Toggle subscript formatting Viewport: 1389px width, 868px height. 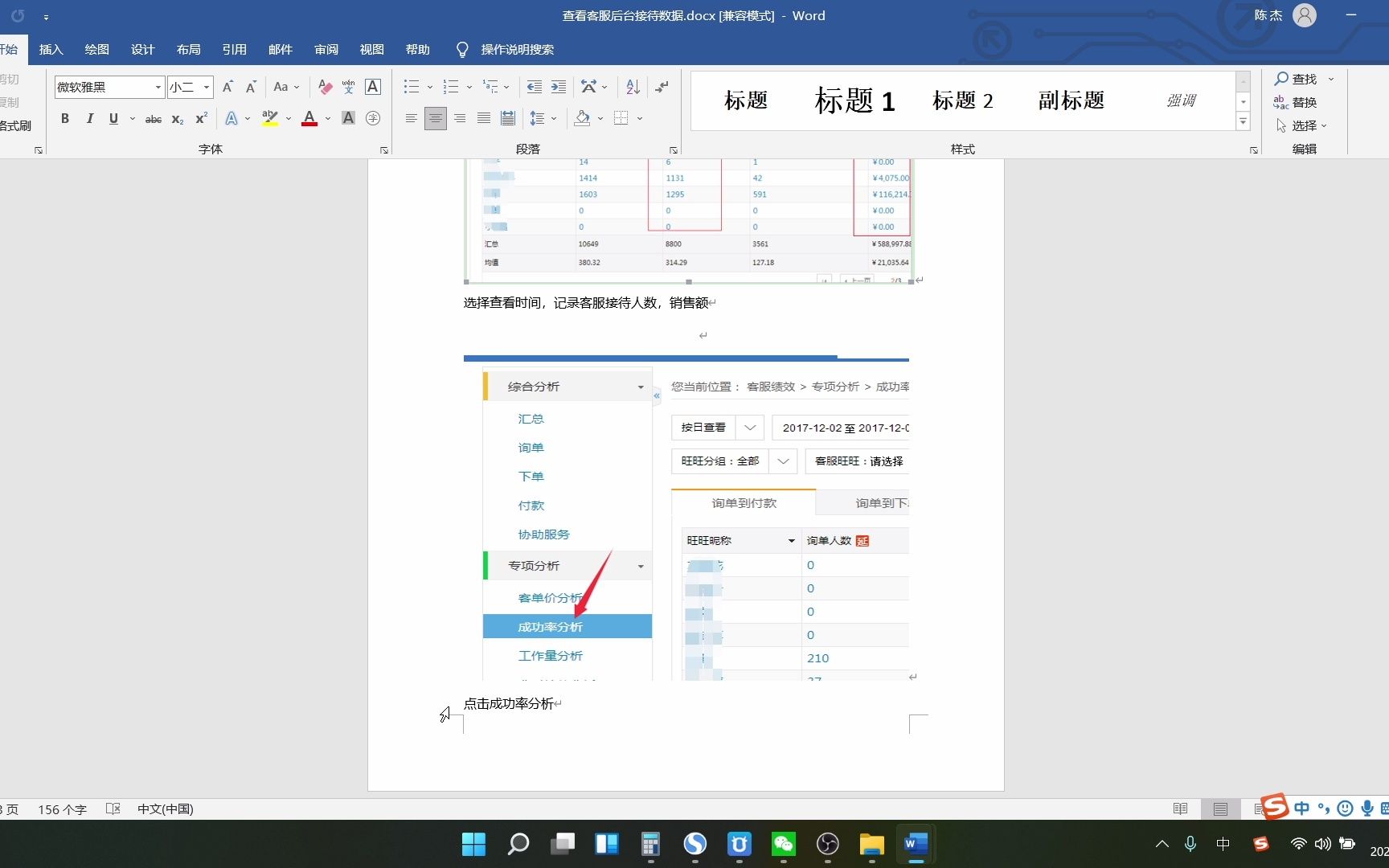click(178, 118)
